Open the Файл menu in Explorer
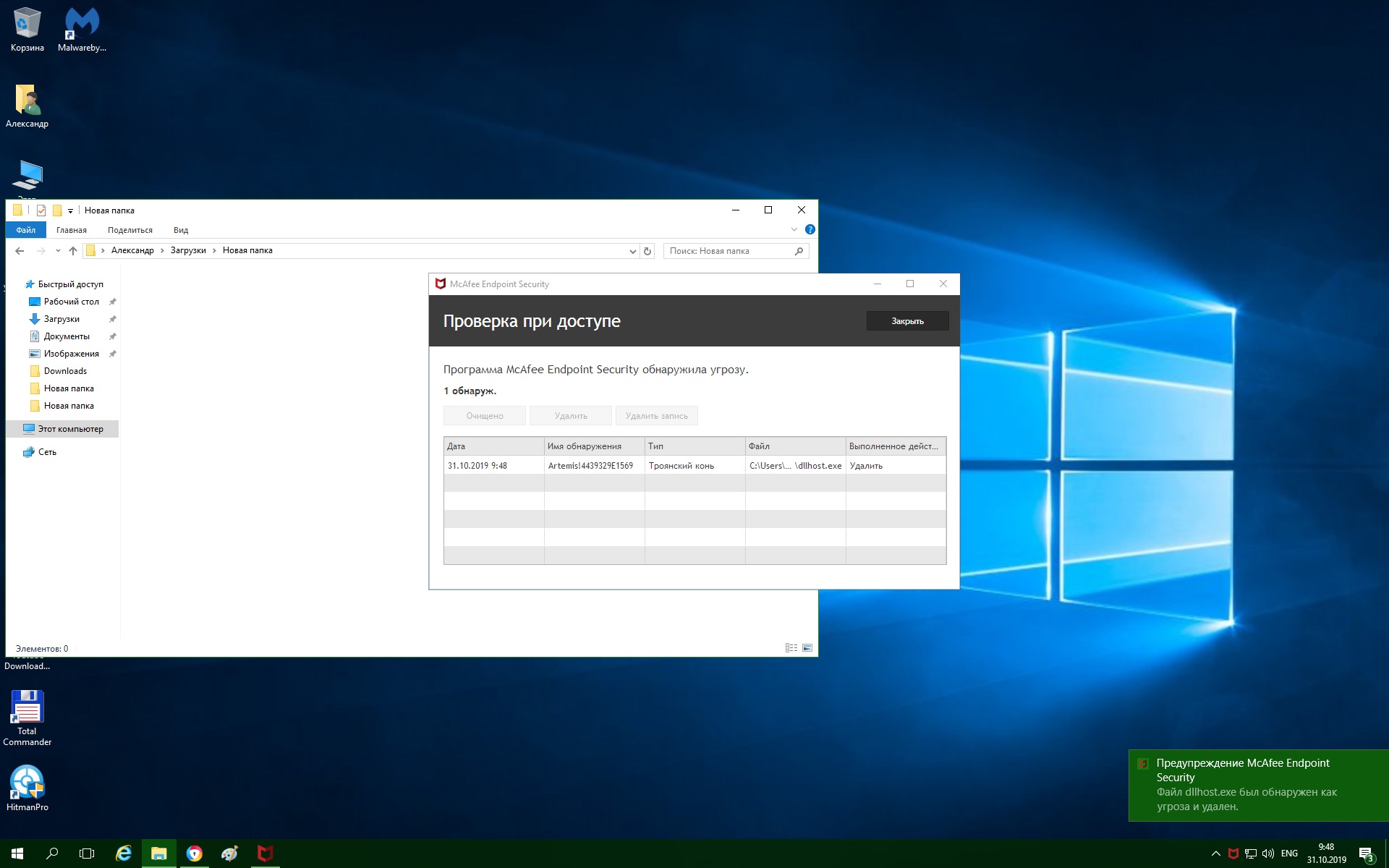1389x868 pixels. coord(26,230)
